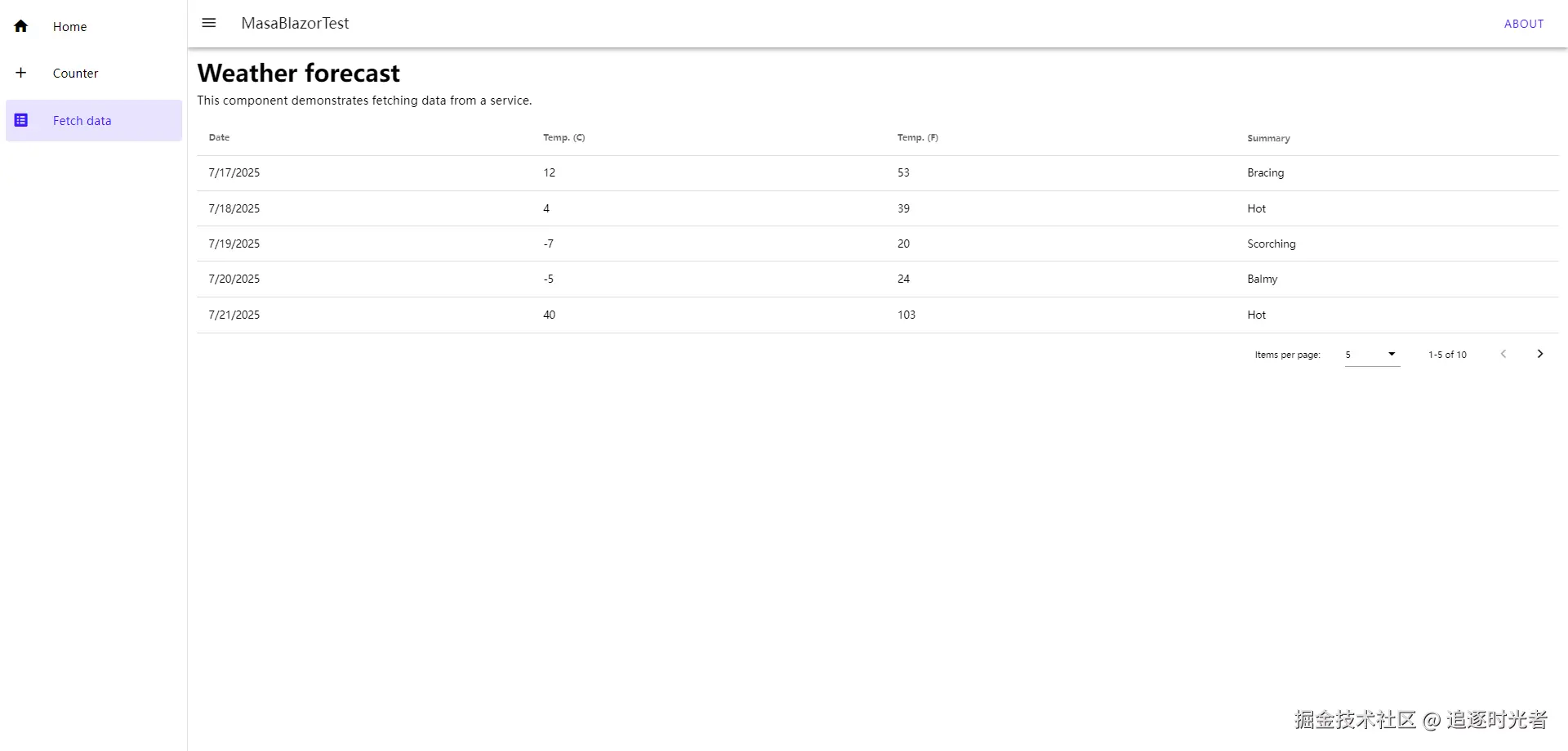Toggle the hamburger navigation menu
This screenshot has height=751, width=1568.
point(209,23)
